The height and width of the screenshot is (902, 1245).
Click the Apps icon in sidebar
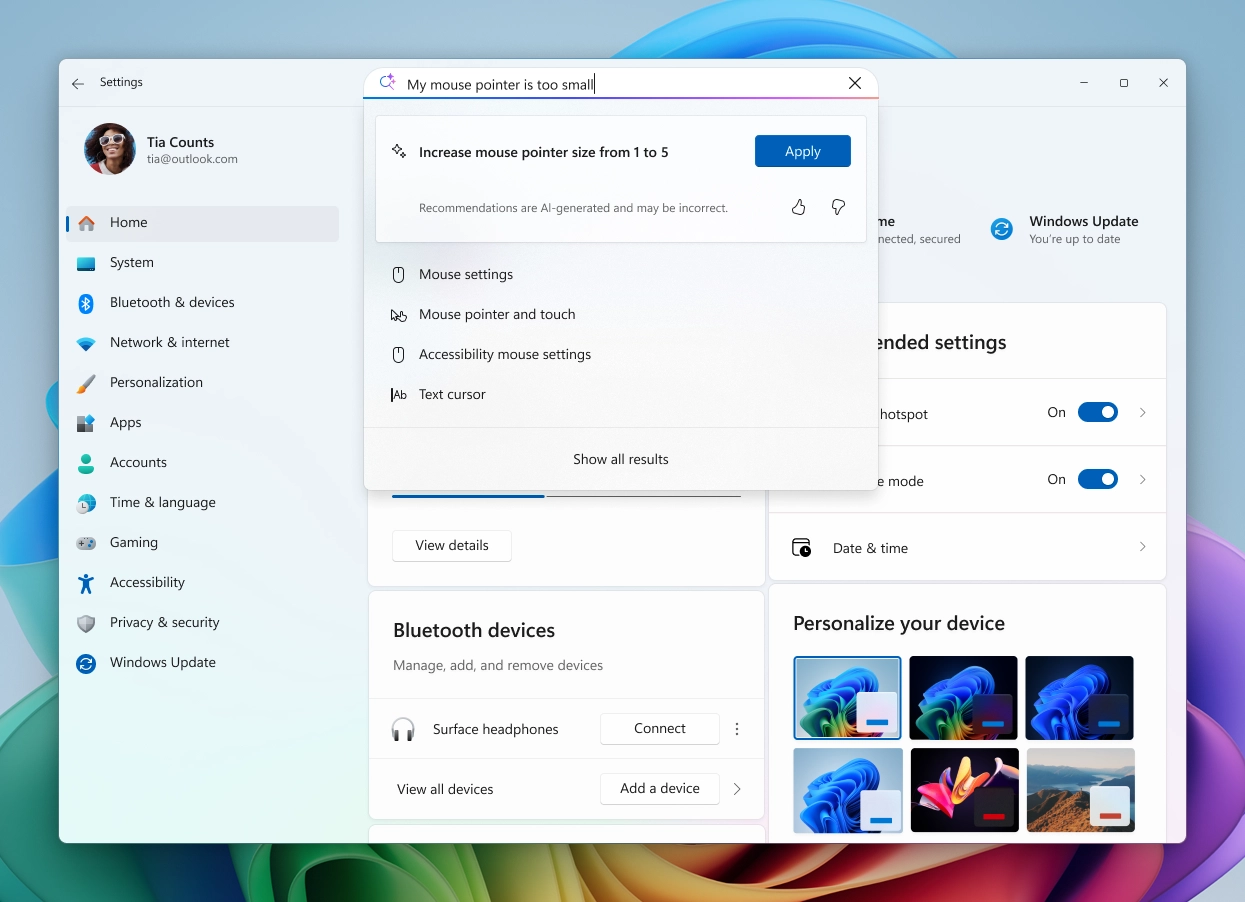[x=86, y=423]
